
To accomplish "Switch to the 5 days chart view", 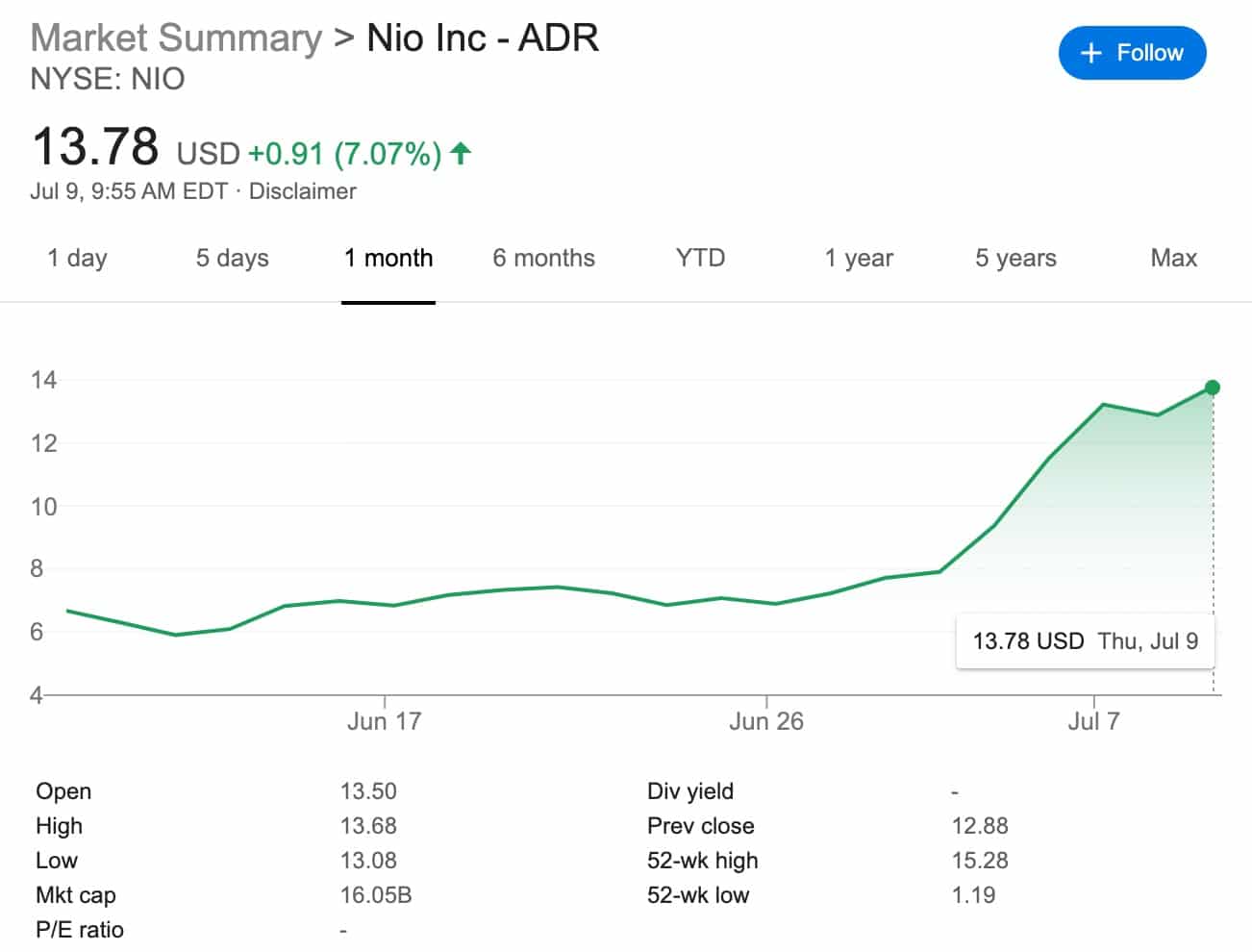I will click(x=230, y=258).
